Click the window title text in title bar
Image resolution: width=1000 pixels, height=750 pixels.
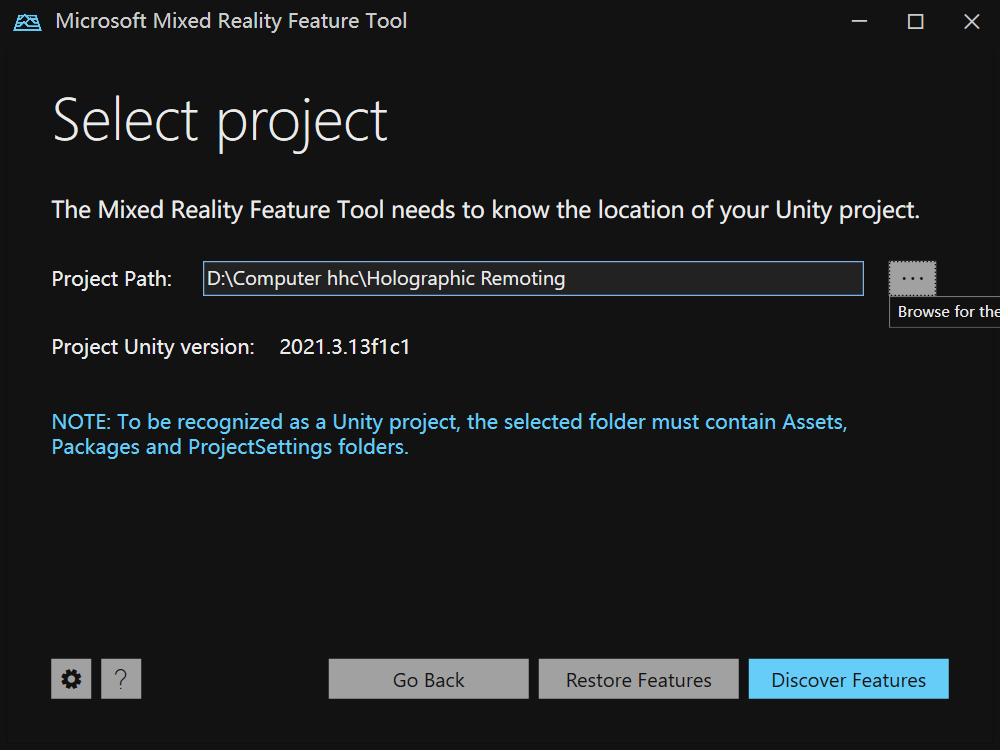(231, 21)
